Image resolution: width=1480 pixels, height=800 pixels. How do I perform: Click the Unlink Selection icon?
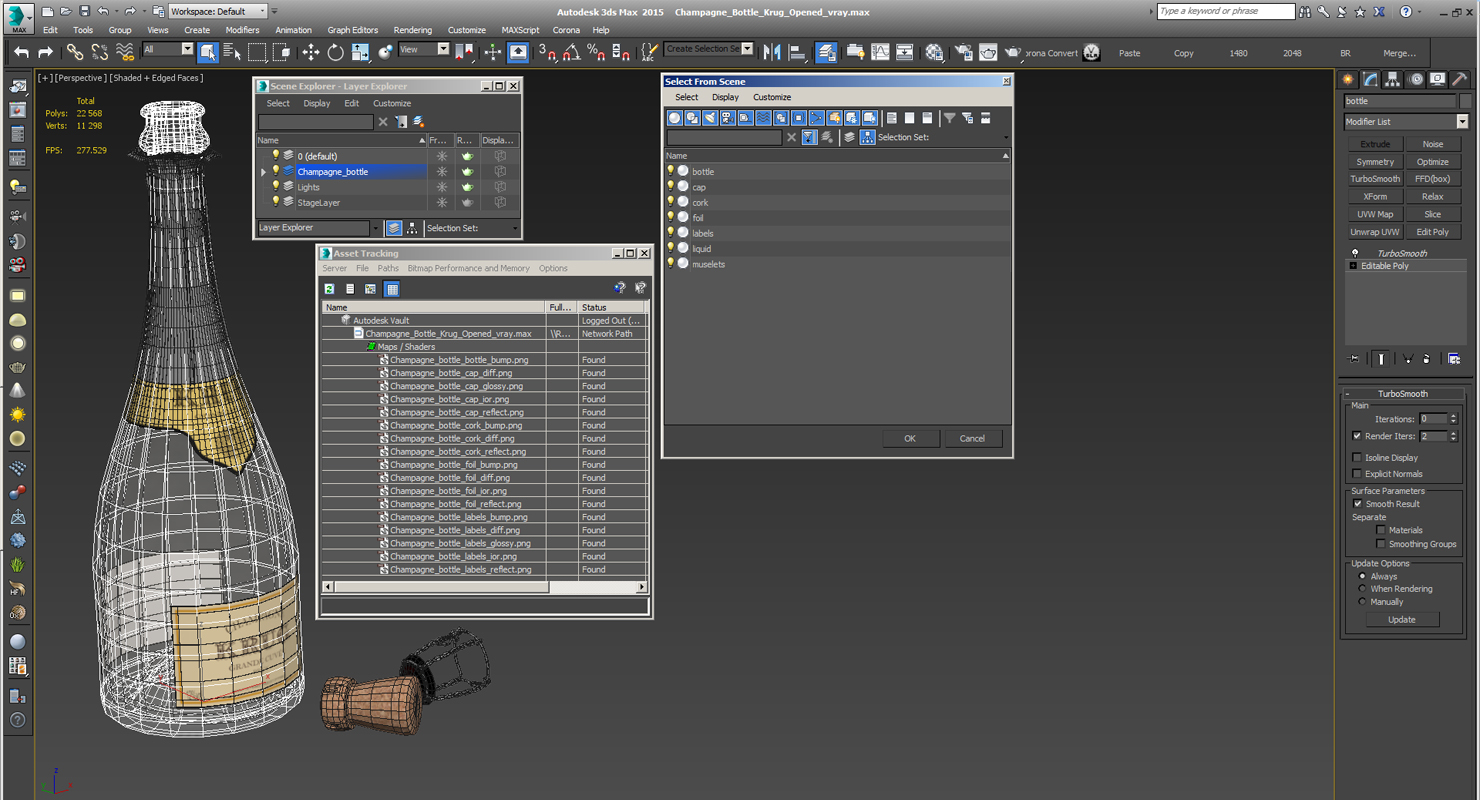tap(99, 52)
